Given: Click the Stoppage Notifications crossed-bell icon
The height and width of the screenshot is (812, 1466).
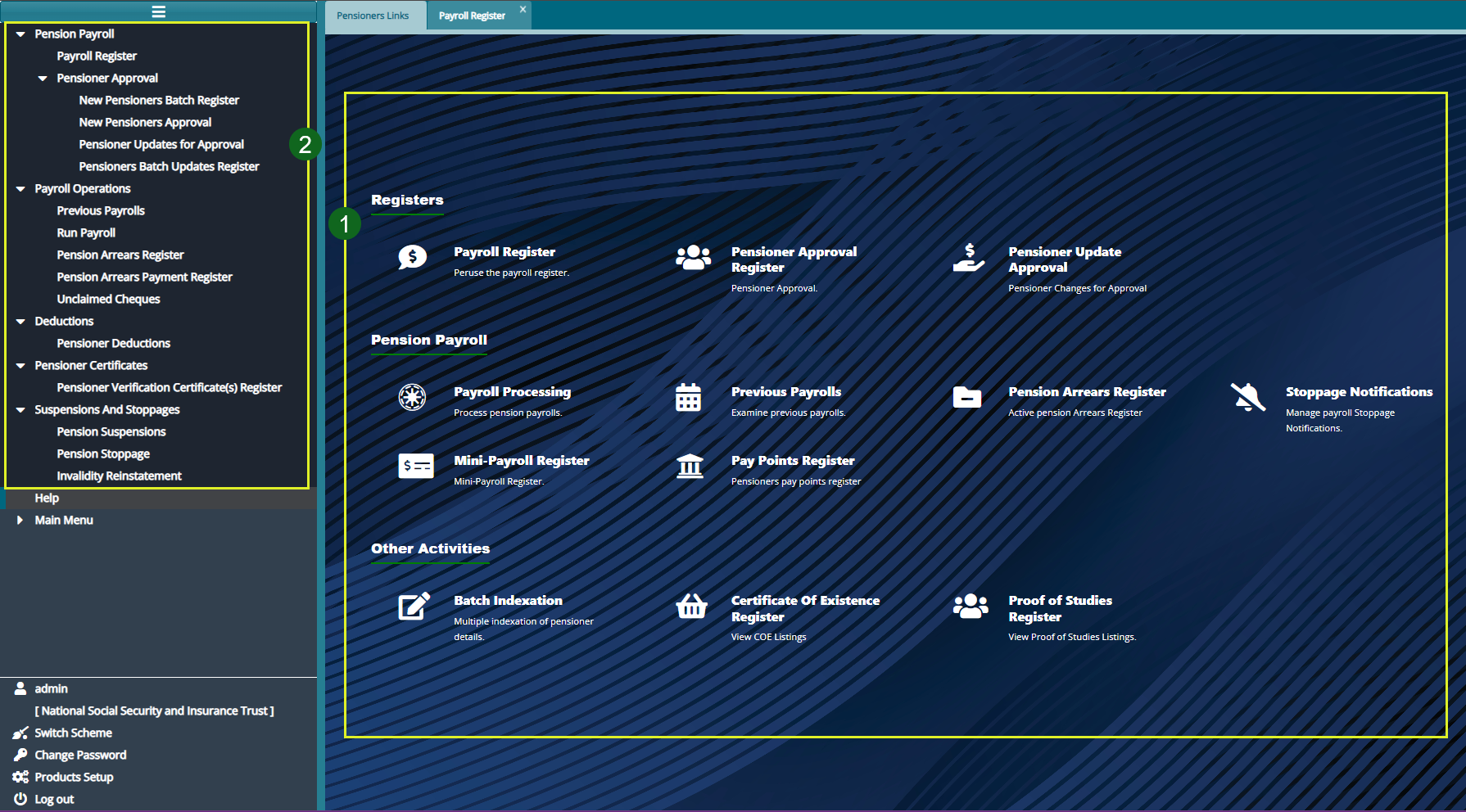Looking at the screenshot, I should point(1247,397).
